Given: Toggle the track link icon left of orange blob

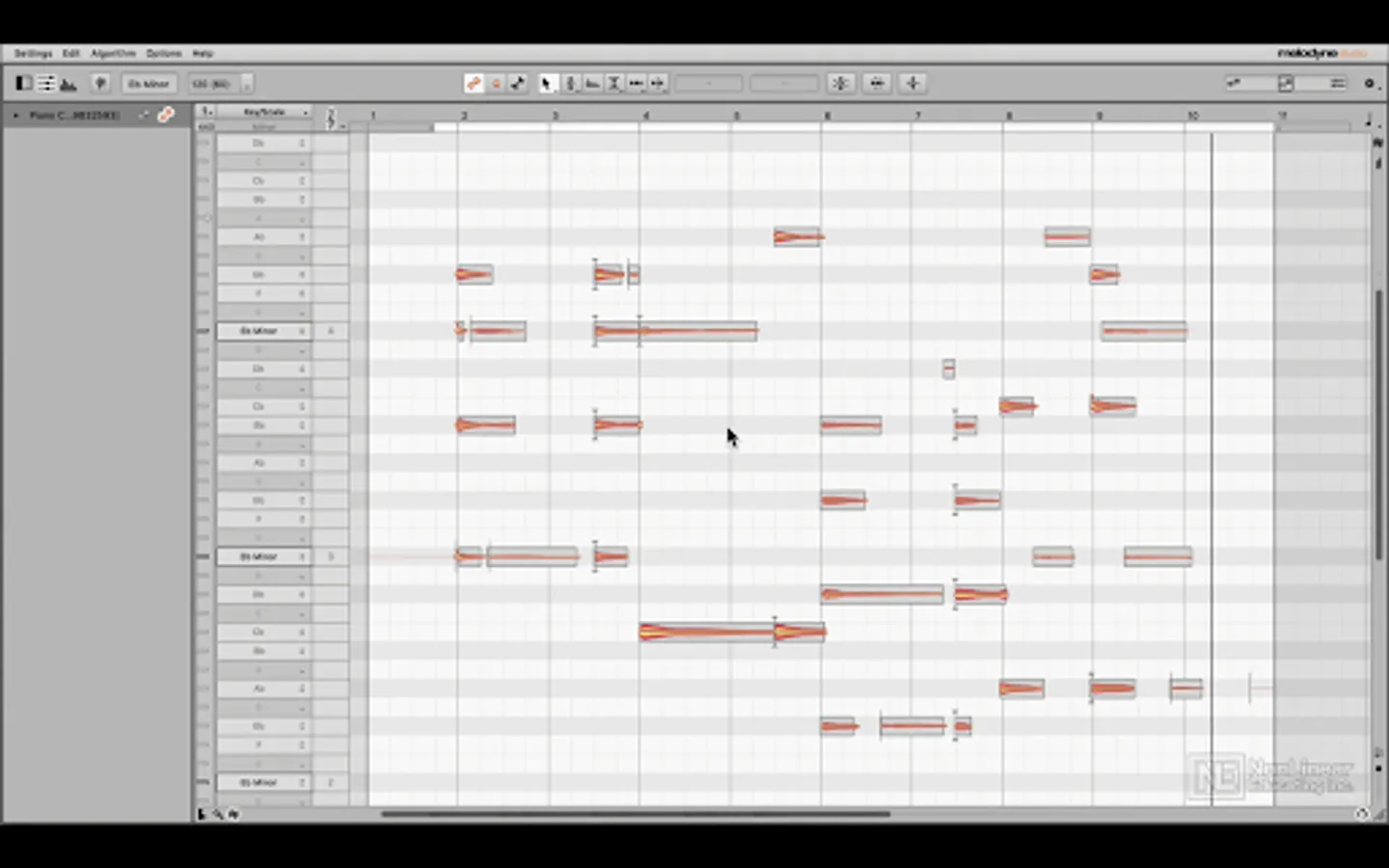Looking at the screenshot, I should (144, 115).
